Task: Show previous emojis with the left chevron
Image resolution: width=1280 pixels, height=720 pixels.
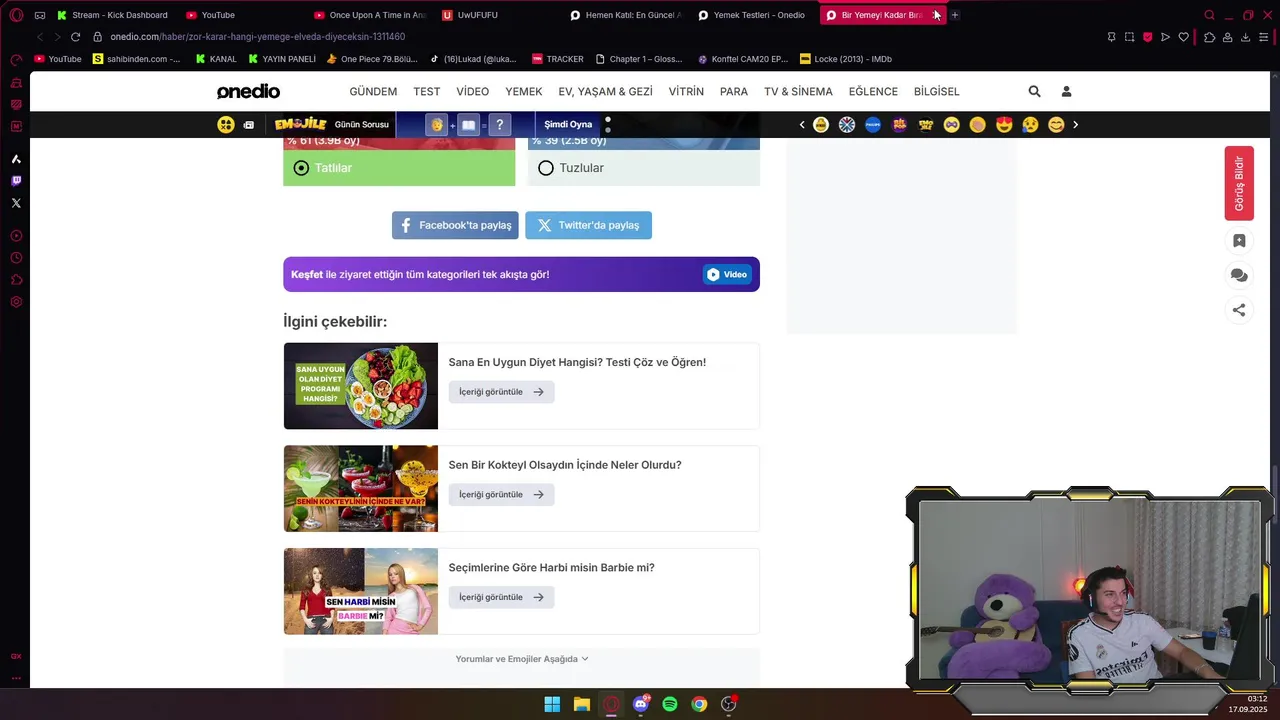Action: pyautogui.click(x=802, y=125)
